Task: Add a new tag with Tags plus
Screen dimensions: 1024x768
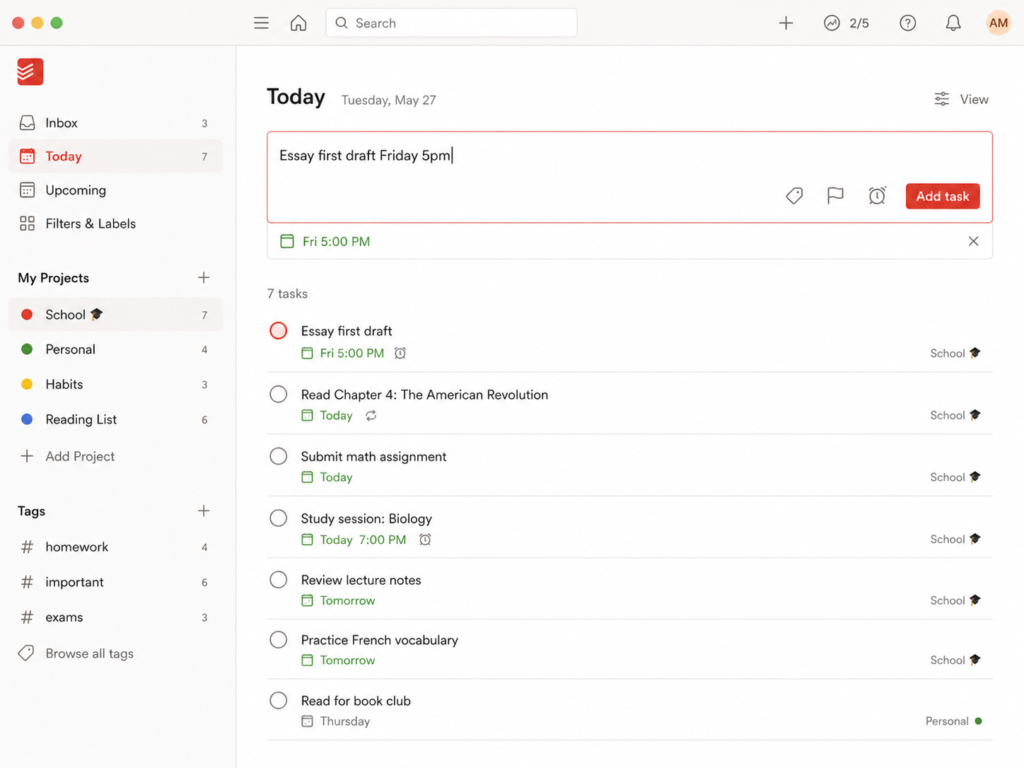Action: point(204,511)
